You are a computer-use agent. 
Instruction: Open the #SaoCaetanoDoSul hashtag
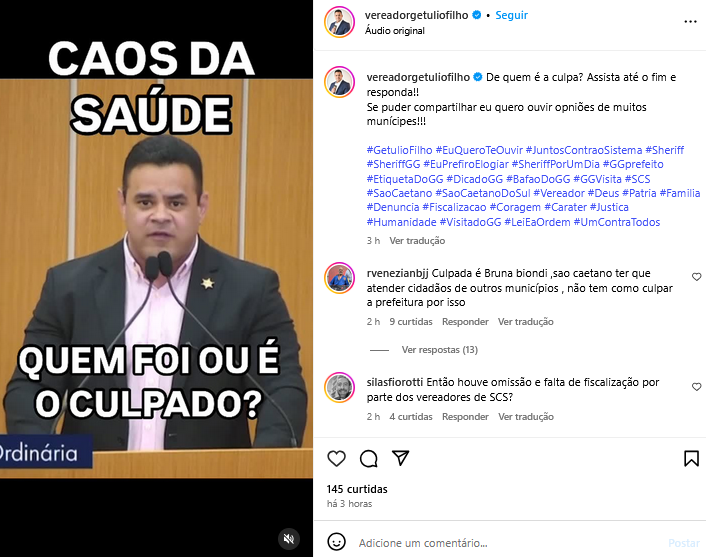pyautogui.click(x=483, y=193)
